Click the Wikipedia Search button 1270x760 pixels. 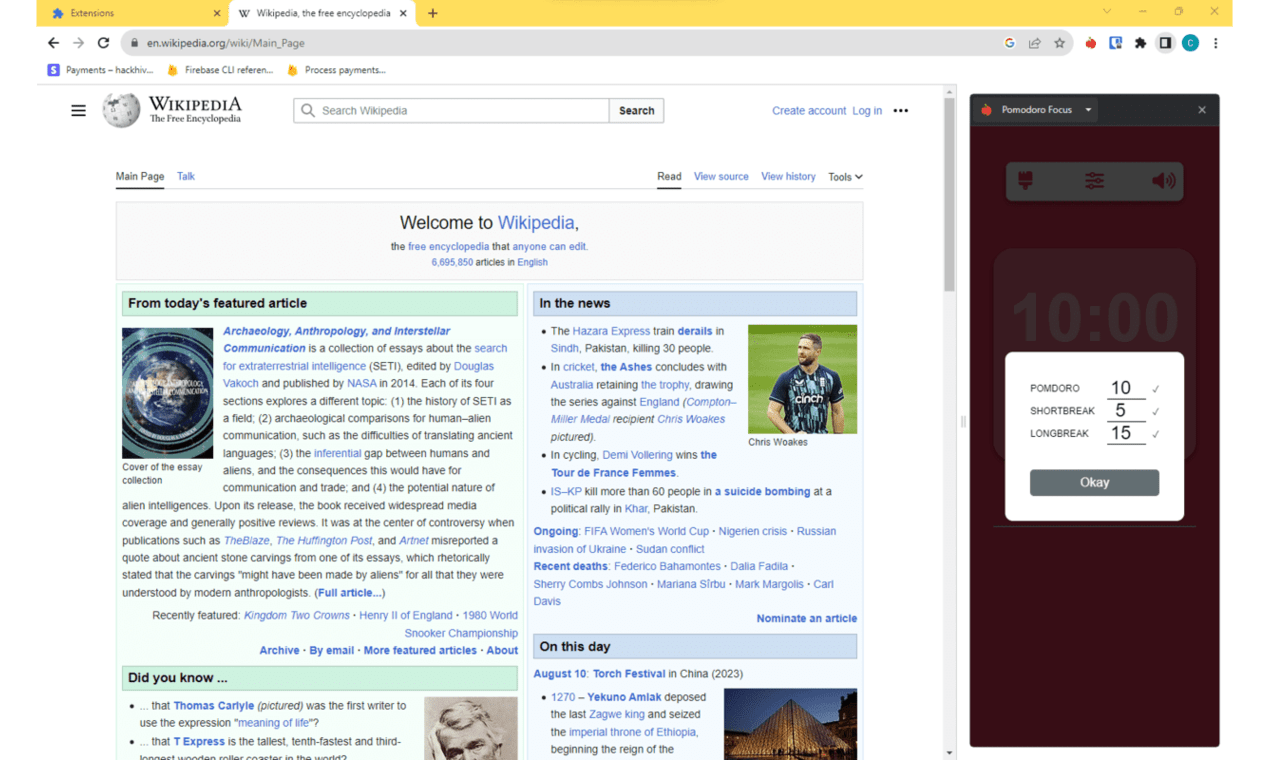coord(636,111)
